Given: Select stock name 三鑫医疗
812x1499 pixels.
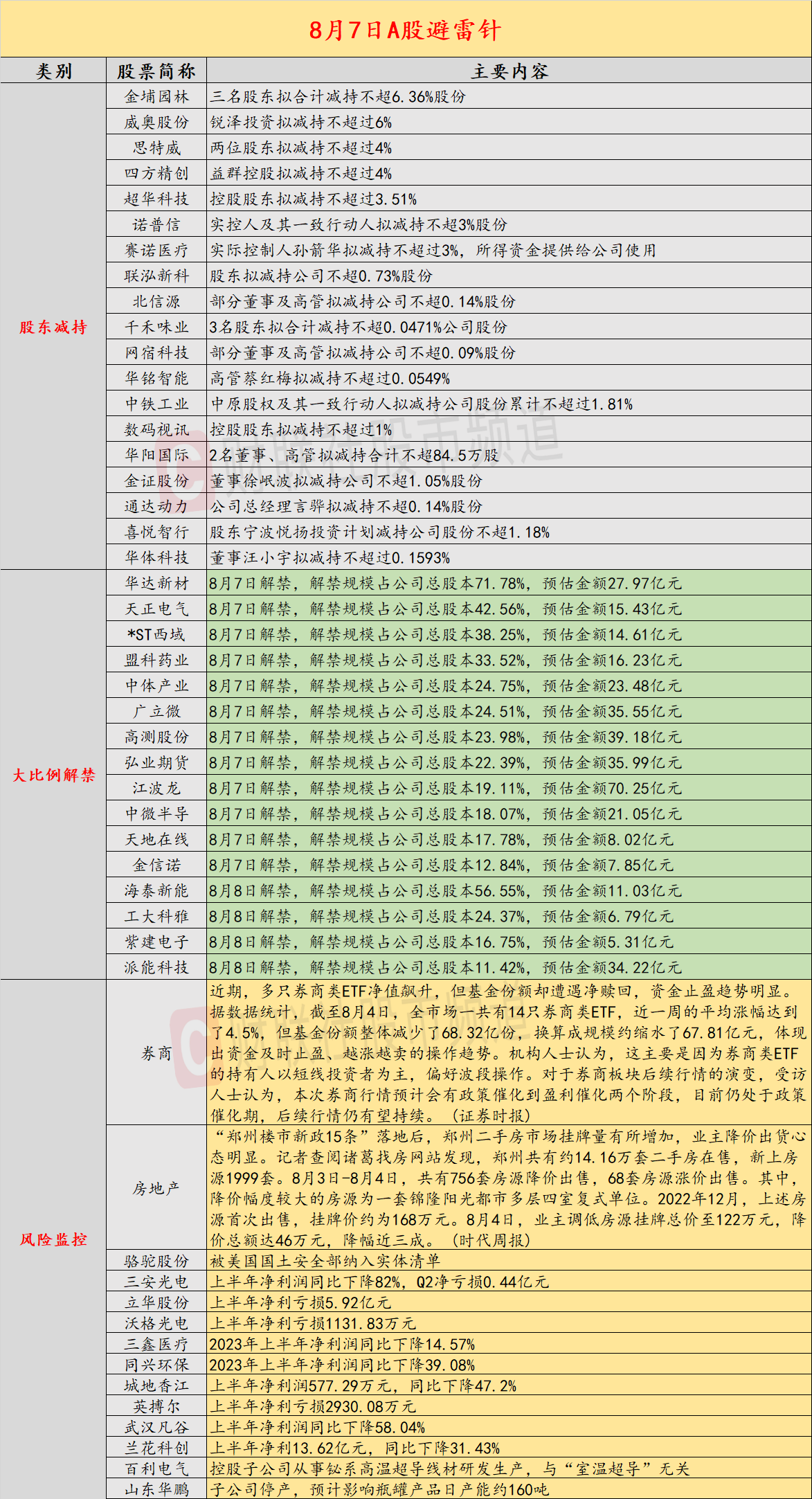Looking at the screenshot, I should [156, 1345].
